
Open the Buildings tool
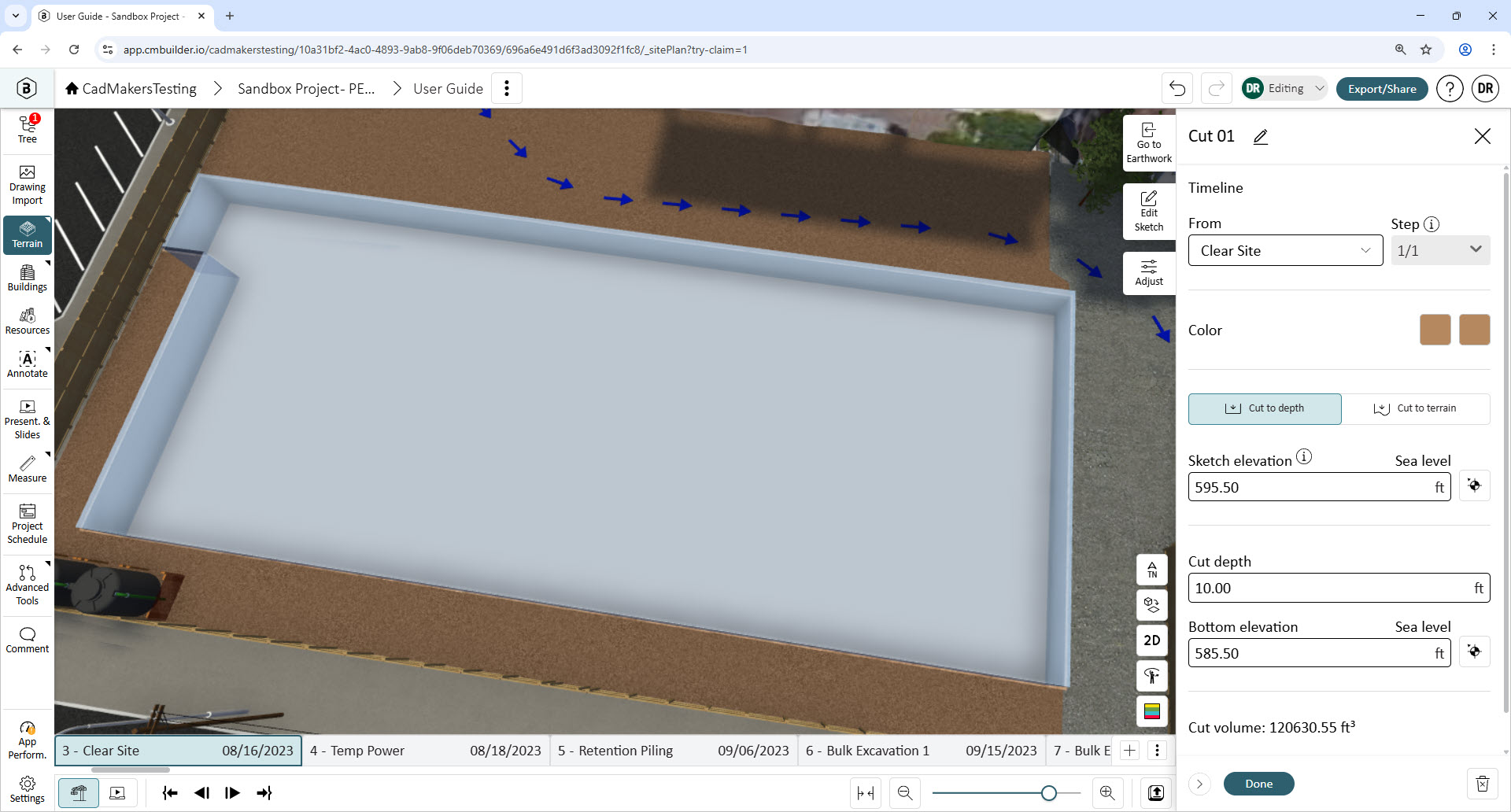click(28, 279)
